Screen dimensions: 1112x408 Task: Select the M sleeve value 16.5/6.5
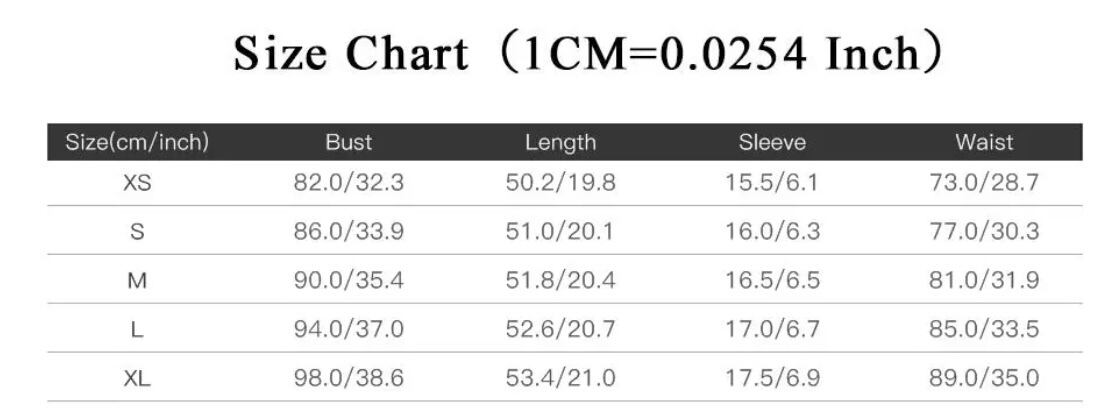pyautogui.click(x=772, y=281)
